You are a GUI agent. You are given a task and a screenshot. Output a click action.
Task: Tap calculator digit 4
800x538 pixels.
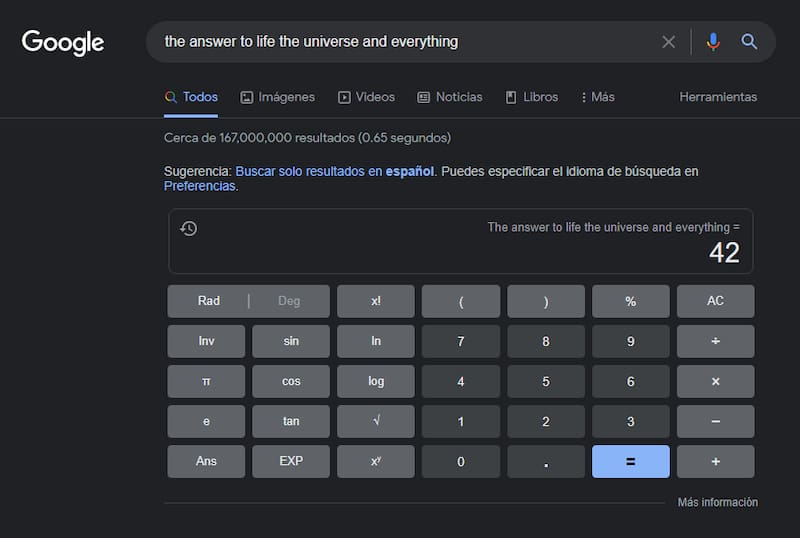461,381
